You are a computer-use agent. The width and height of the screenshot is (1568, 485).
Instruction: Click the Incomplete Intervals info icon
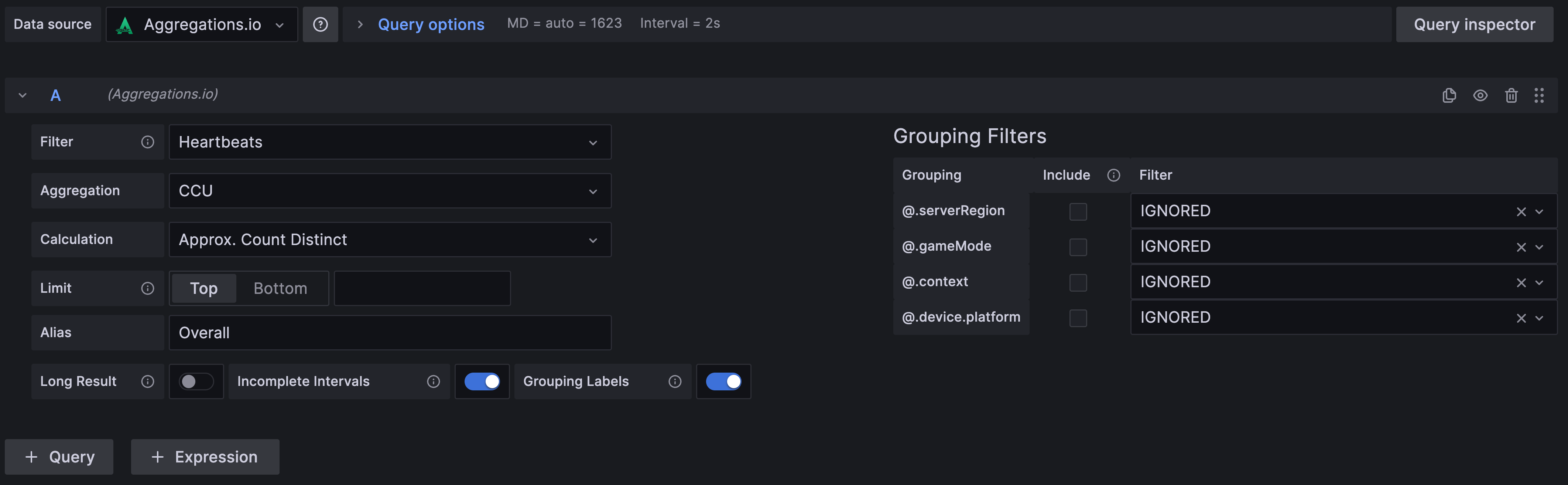pos(434,381)
